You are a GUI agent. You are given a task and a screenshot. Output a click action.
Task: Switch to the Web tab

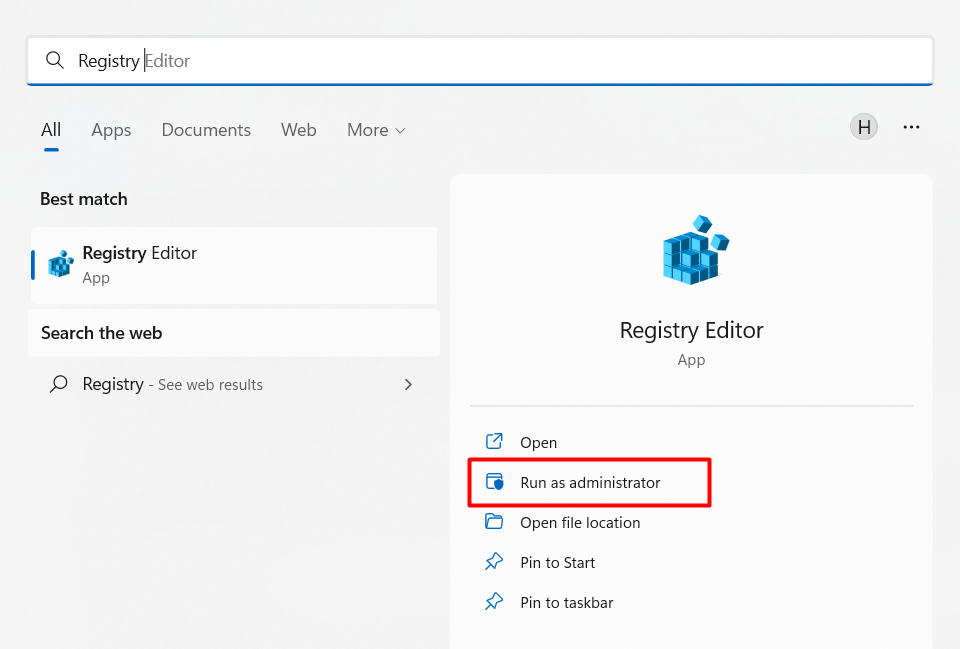(x=298, y=130)
